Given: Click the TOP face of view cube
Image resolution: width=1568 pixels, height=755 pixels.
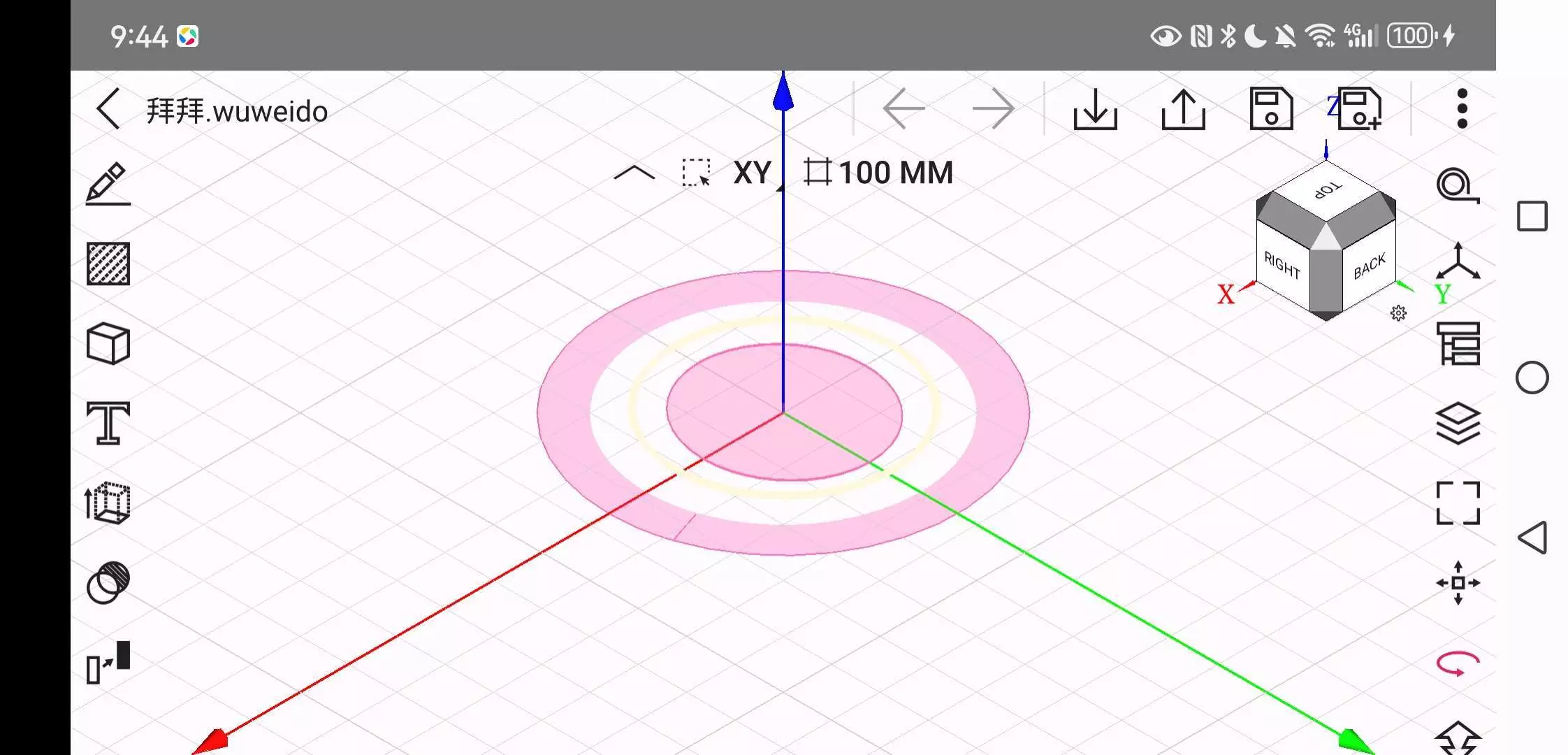Looking at the screenshot, I should click(1326, 190).
